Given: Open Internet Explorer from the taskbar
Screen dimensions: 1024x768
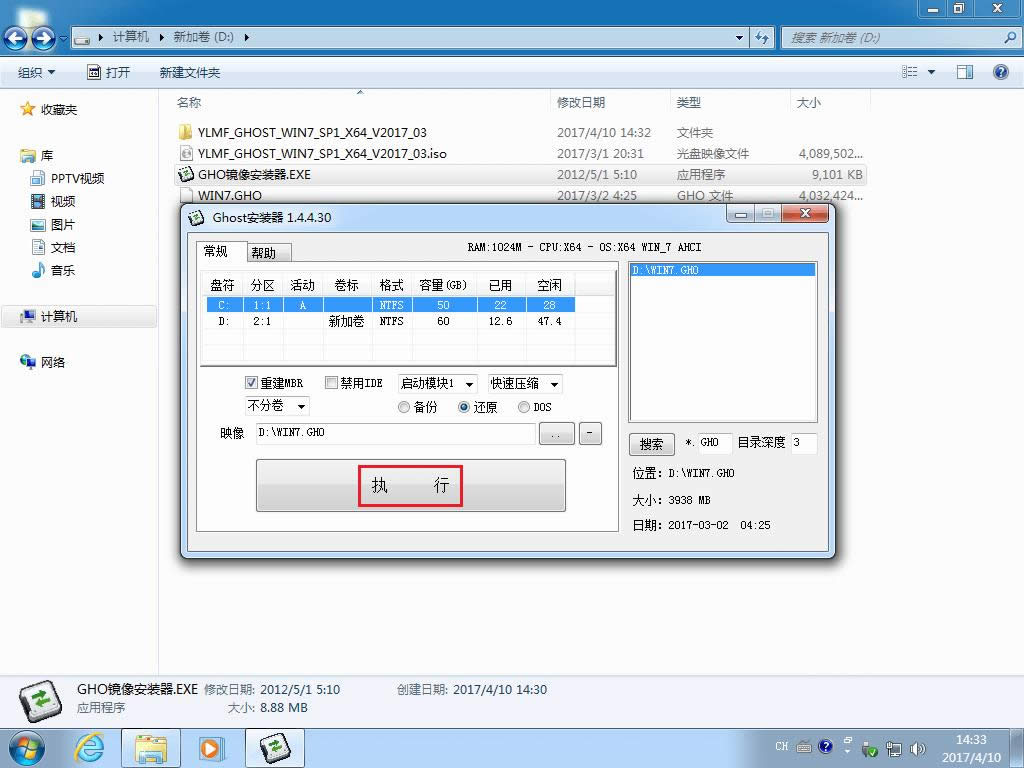Looking at the screenshot, I should point(89,747).
